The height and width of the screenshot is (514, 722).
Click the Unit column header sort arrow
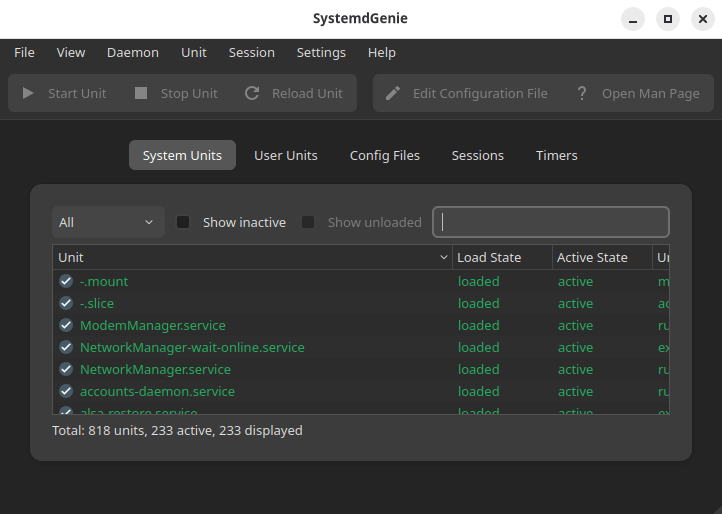pos(443,257)
